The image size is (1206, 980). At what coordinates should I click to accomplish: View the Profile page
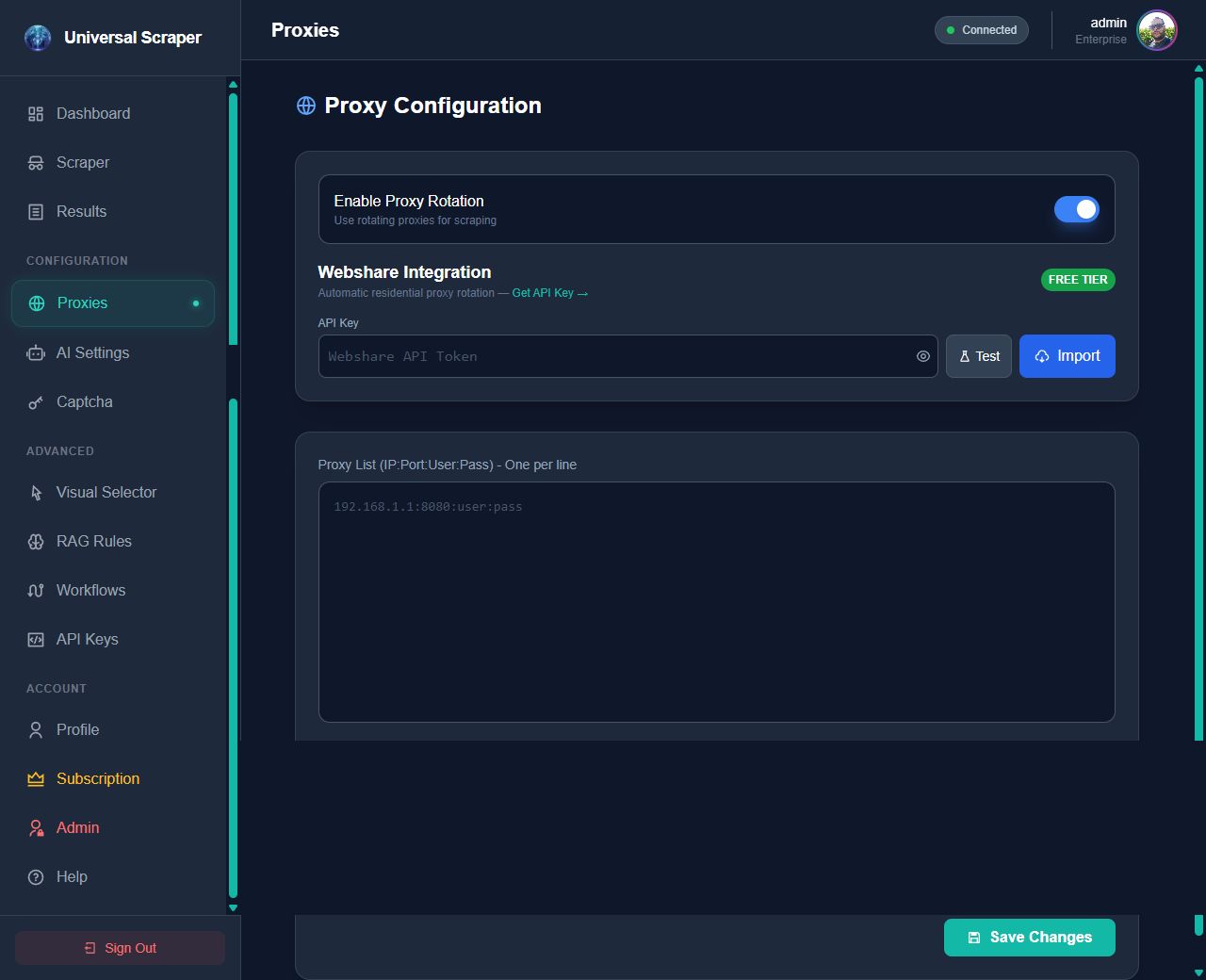[x=113, y=729]
